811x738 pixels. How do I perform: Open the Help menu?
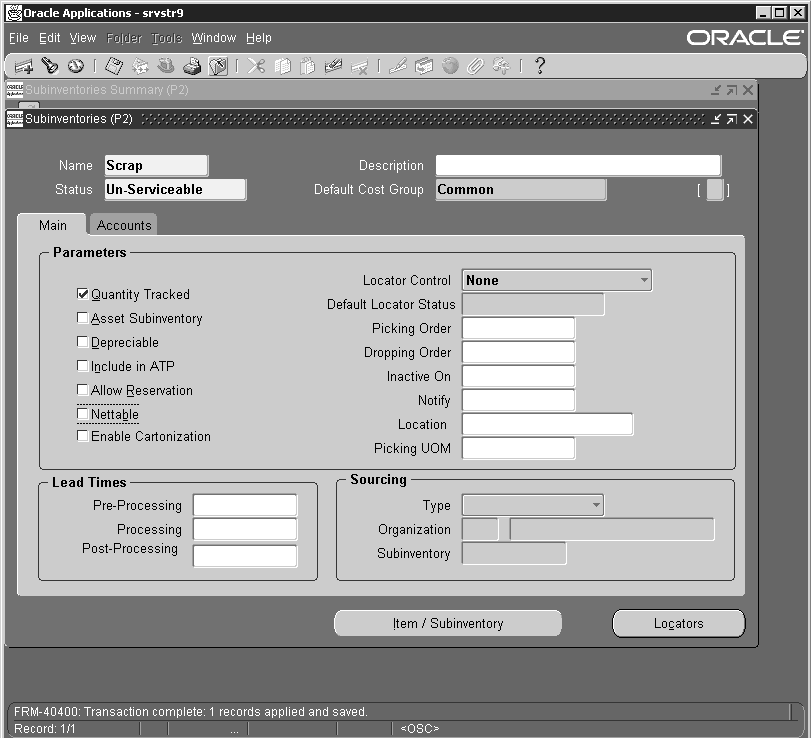(259, 38)
